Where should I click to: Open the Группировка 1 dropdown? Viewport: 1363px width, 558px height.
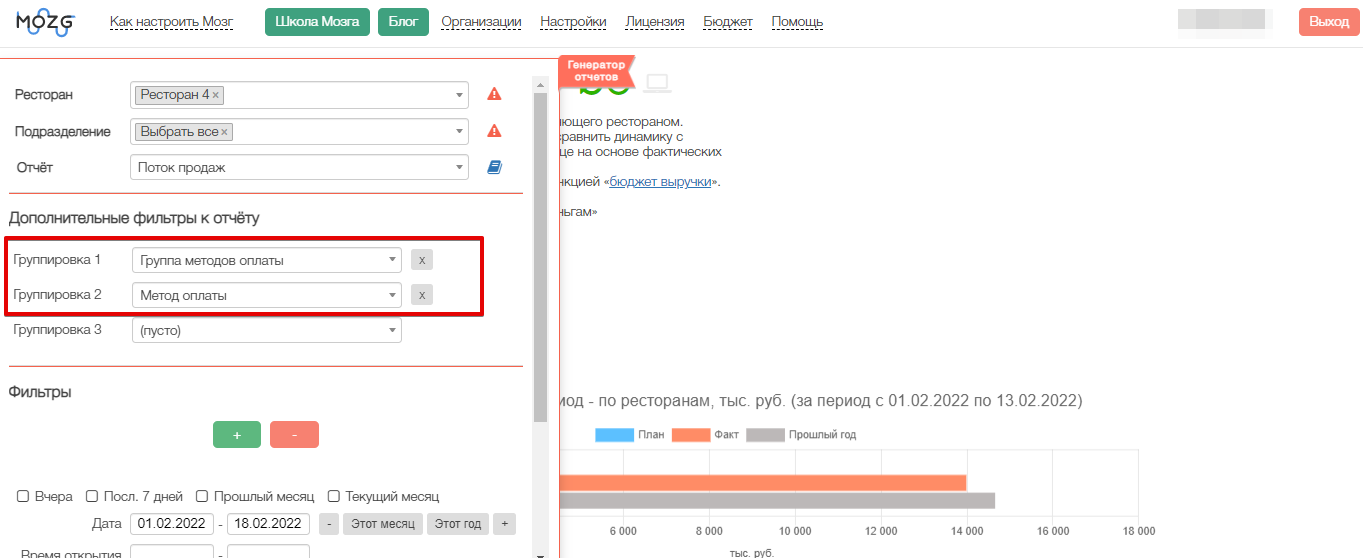point(267,260)
